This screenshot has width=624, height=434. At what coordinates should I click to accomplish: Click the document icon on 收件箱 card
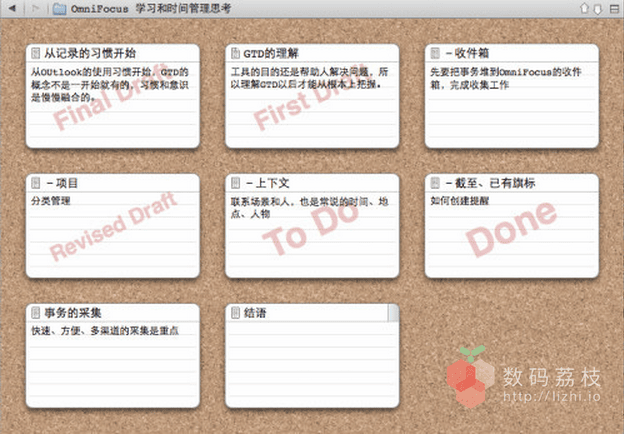[x=435, y=53]
